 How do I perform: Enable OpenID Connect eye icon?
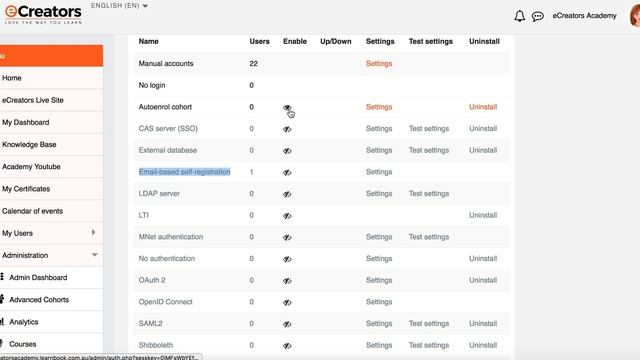(x=287, y=302)
